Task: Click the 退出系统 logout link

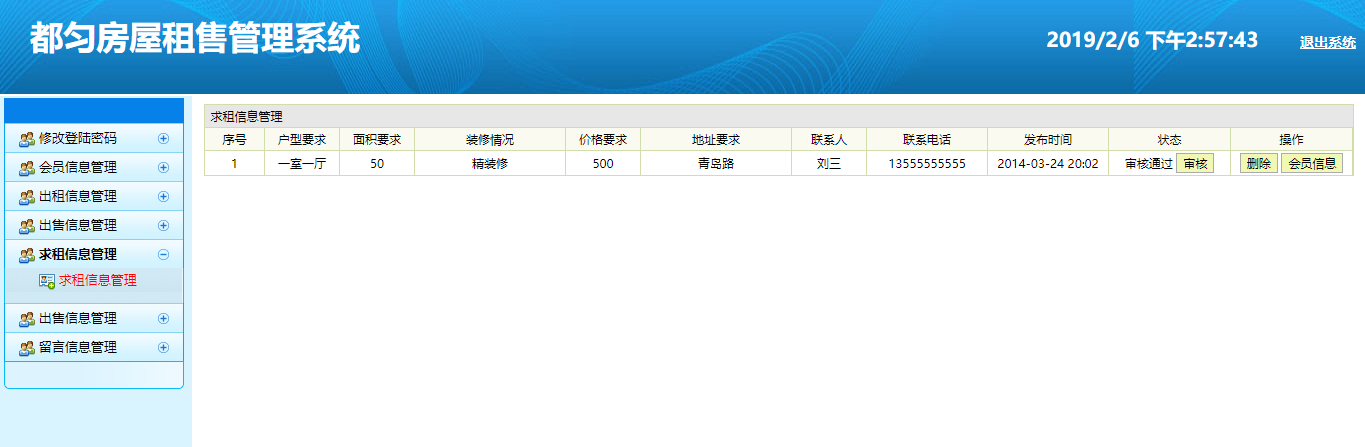Action: (1327, 43)
